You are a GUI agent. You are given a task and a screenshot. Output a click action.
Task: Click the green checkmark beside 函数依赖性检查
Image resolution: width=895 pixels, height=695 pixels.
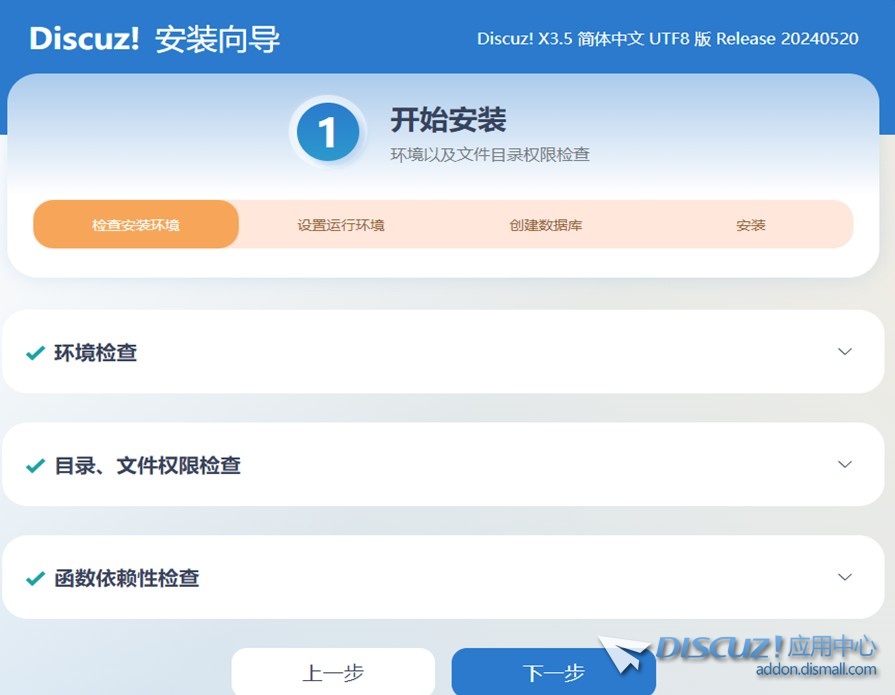(35, 579)
